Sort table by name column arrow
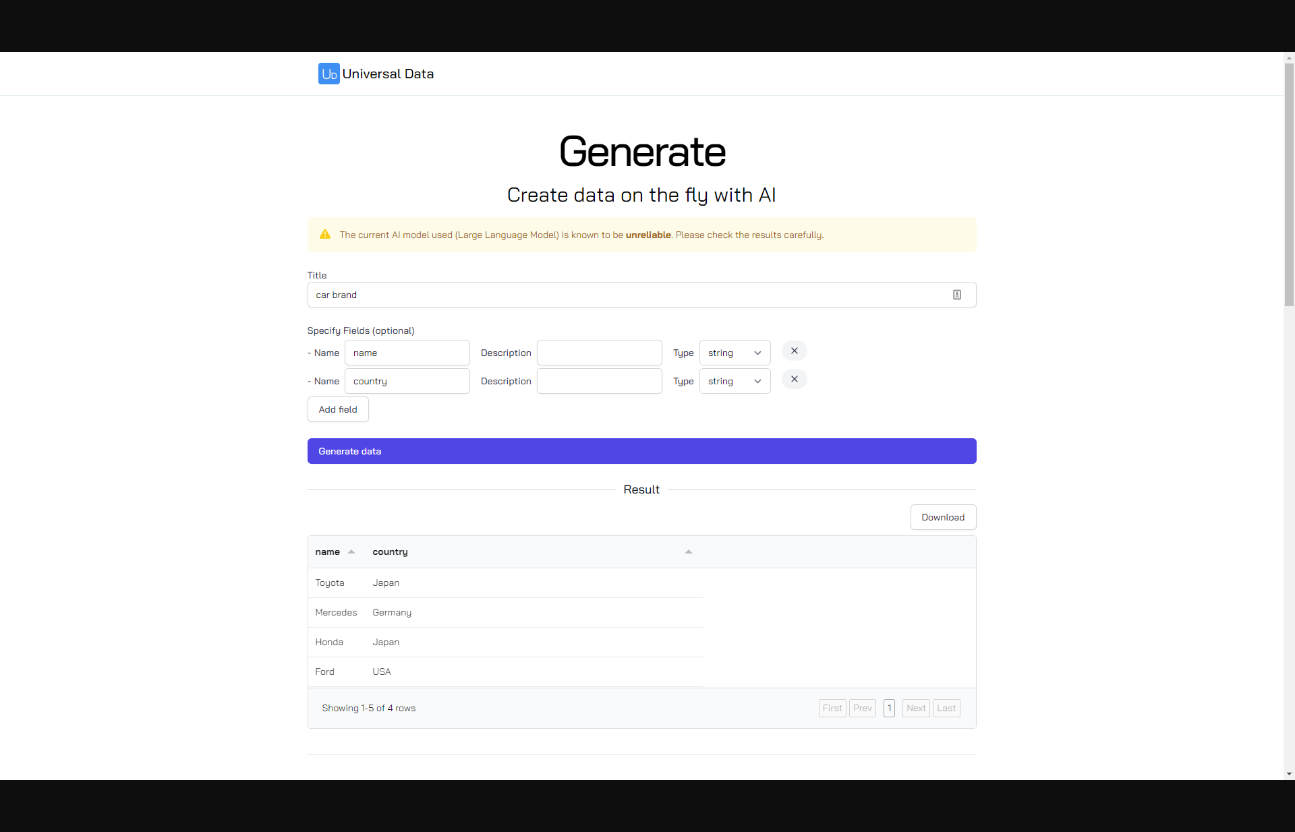Image resolution: width=1295 pixels, height=832 pixels. 351,552
